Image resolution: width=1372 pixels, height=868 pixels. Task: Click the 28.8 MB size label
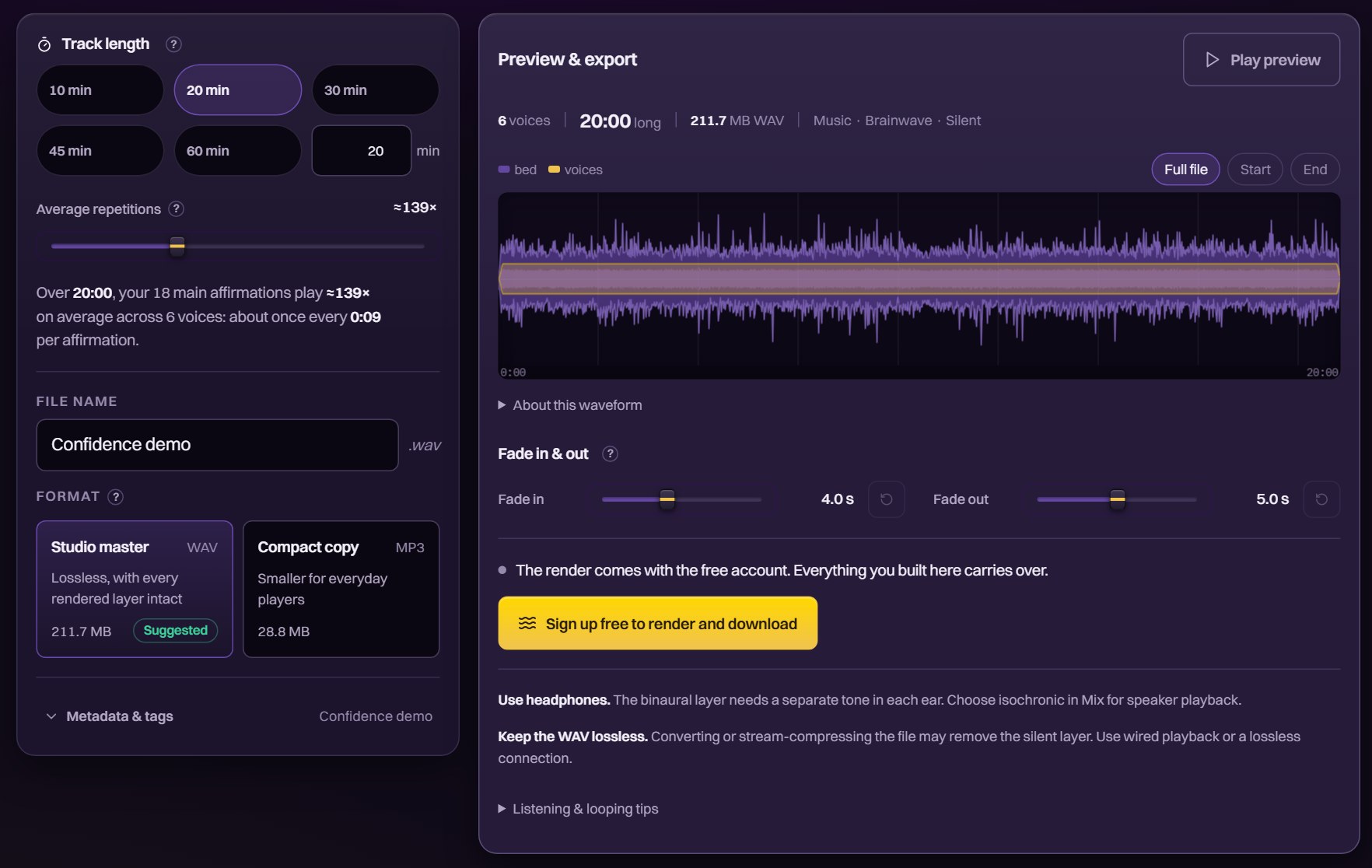pyautogui.click(x=283, y=632)
